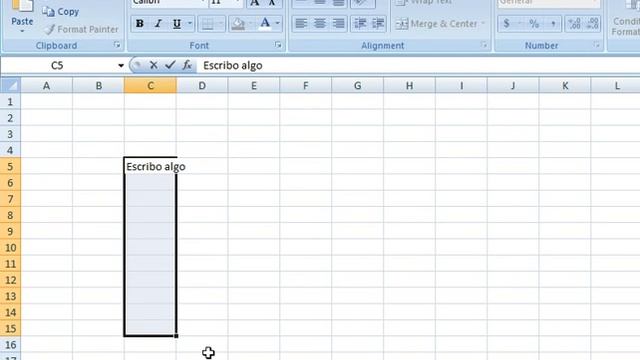Open the underline style dropdown arrow
Viewport: 640px width, 360px height.
(x=190, y=24)
